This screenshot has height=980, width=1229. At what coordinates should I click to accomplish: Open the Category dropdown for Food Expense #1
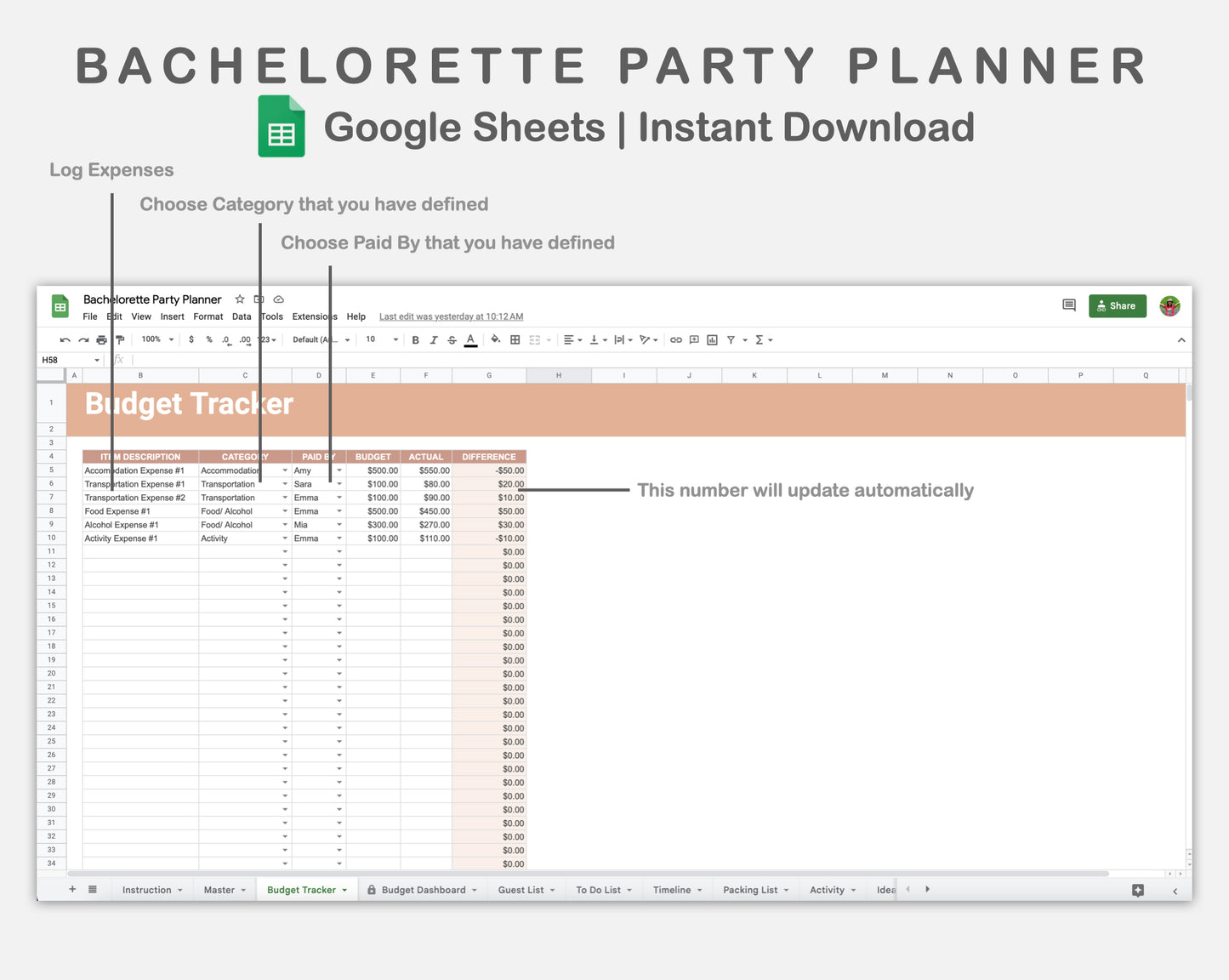(284, 510)
